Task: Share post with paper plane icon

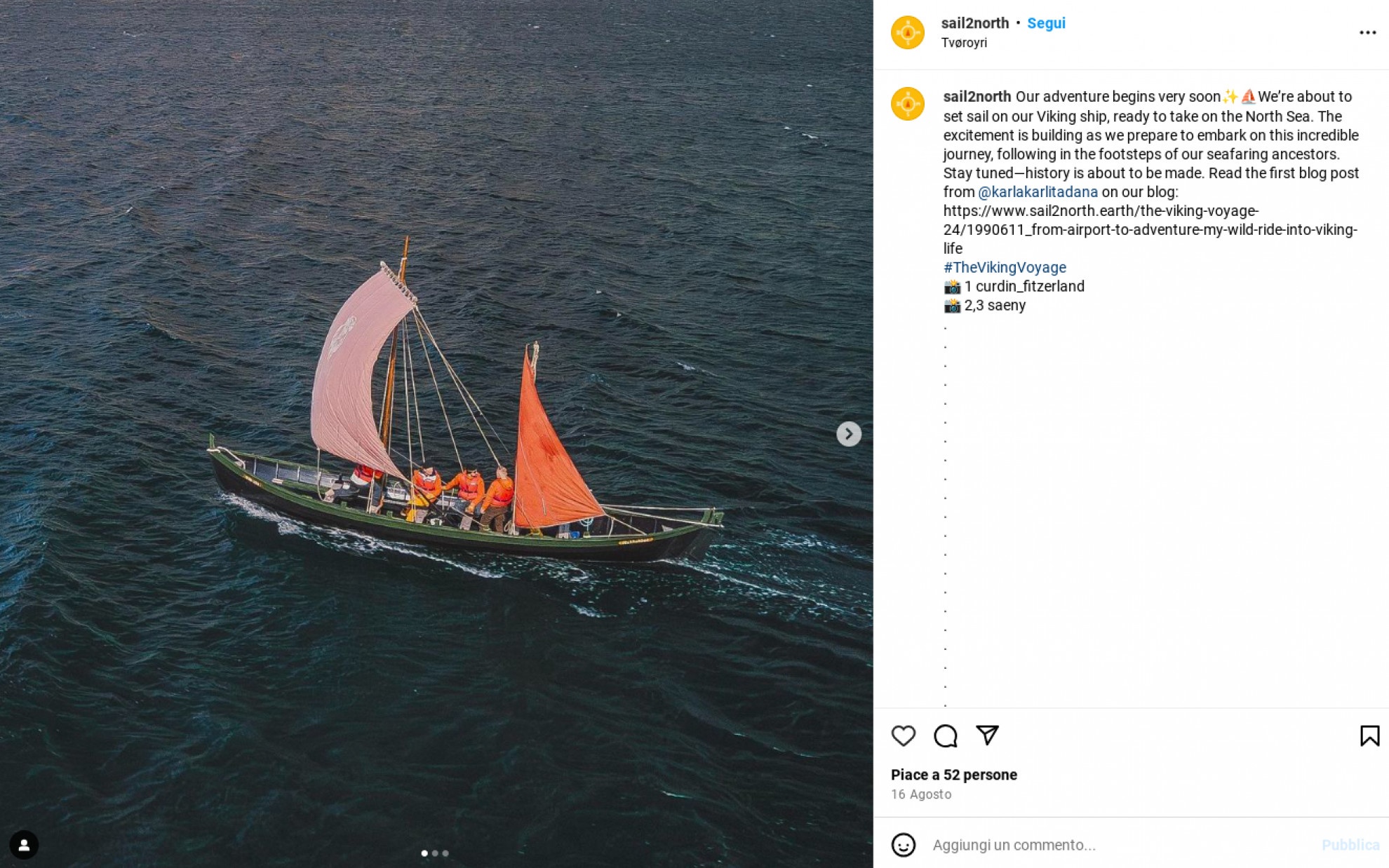Action: click(x=988, y=735)
